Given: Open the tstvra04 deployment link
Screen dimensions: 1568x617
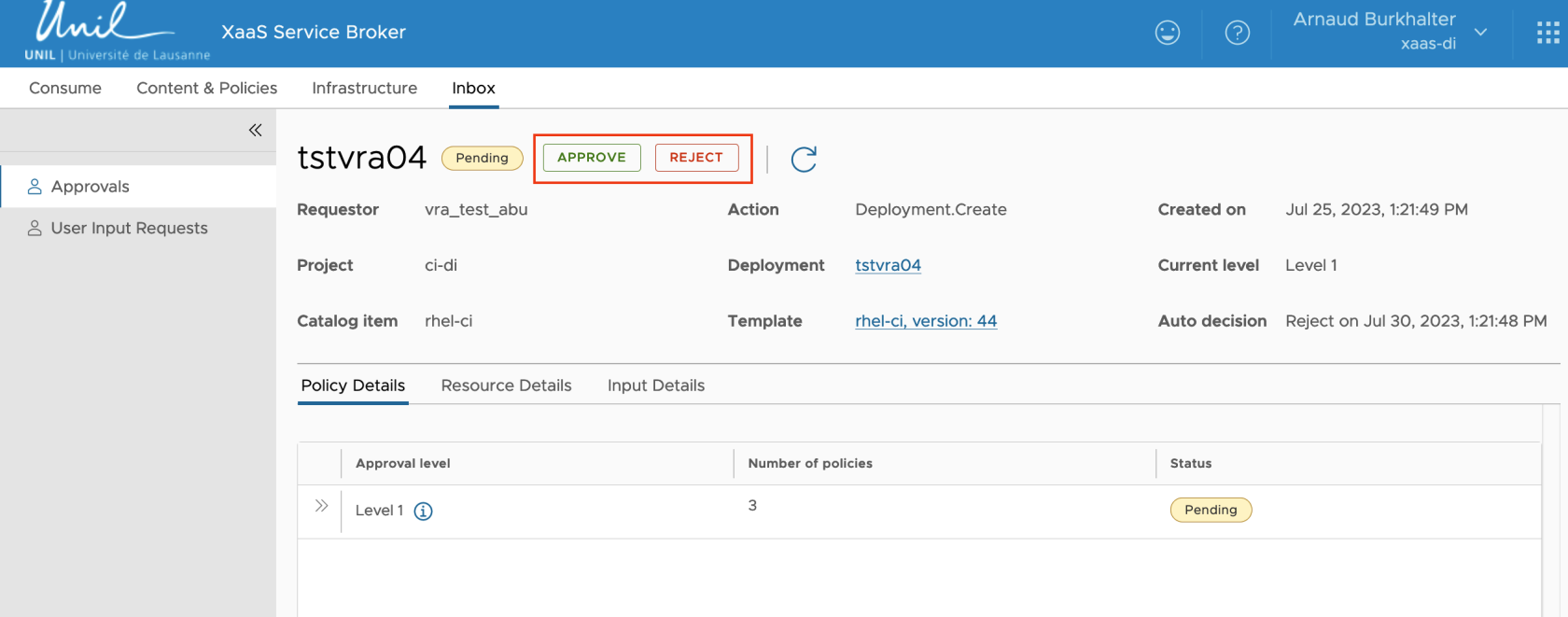Looking at the screenshot, I should 888,265.
